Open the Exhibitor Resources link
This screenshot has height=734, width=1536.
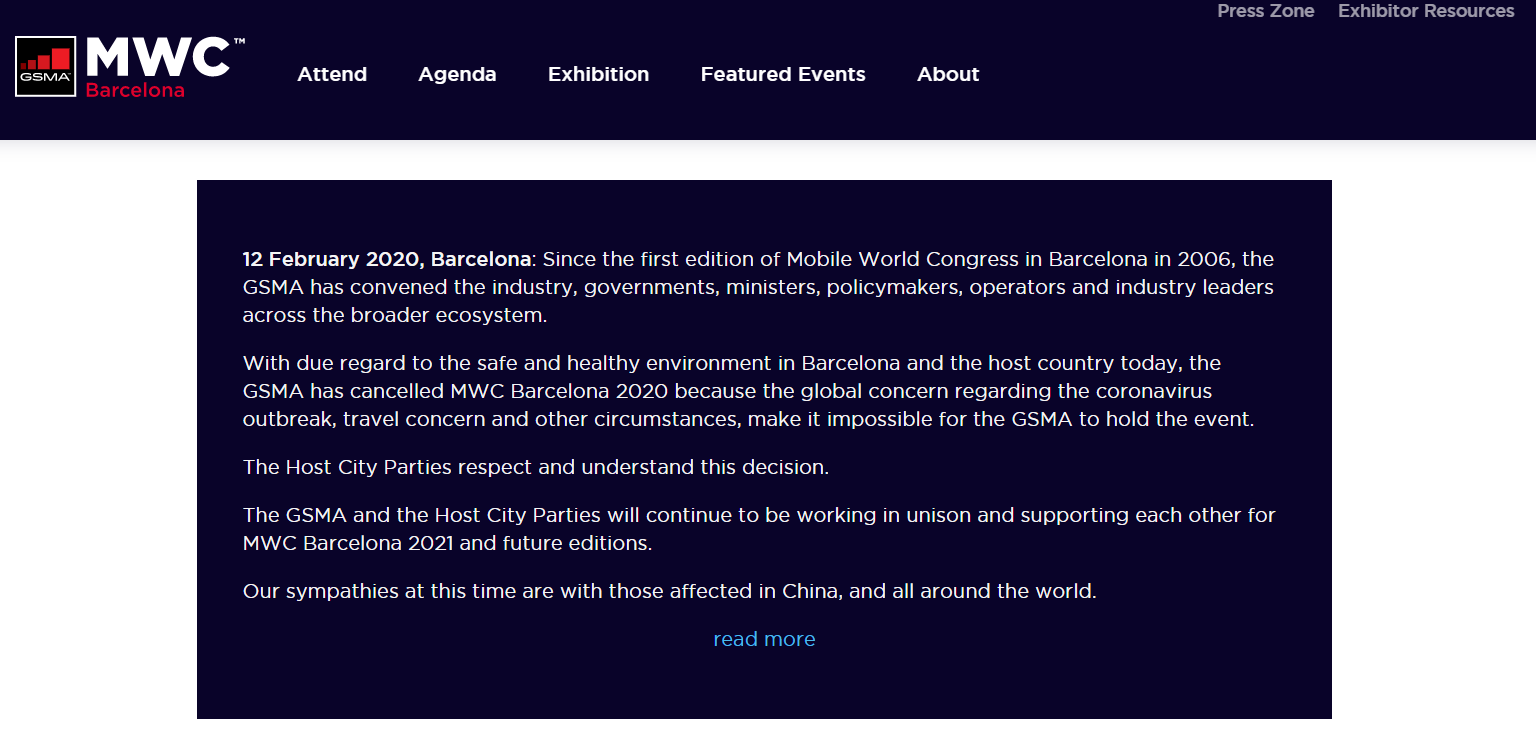(1426, 11)
